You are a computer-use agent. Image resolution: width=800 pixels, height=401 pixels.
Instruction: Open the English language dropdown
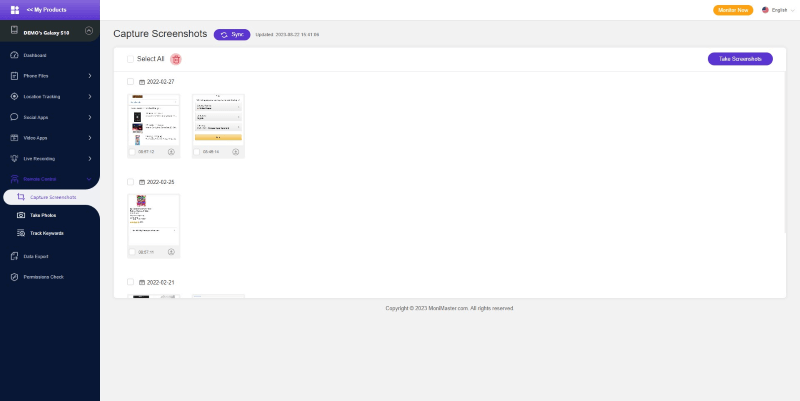coord(778,10)
